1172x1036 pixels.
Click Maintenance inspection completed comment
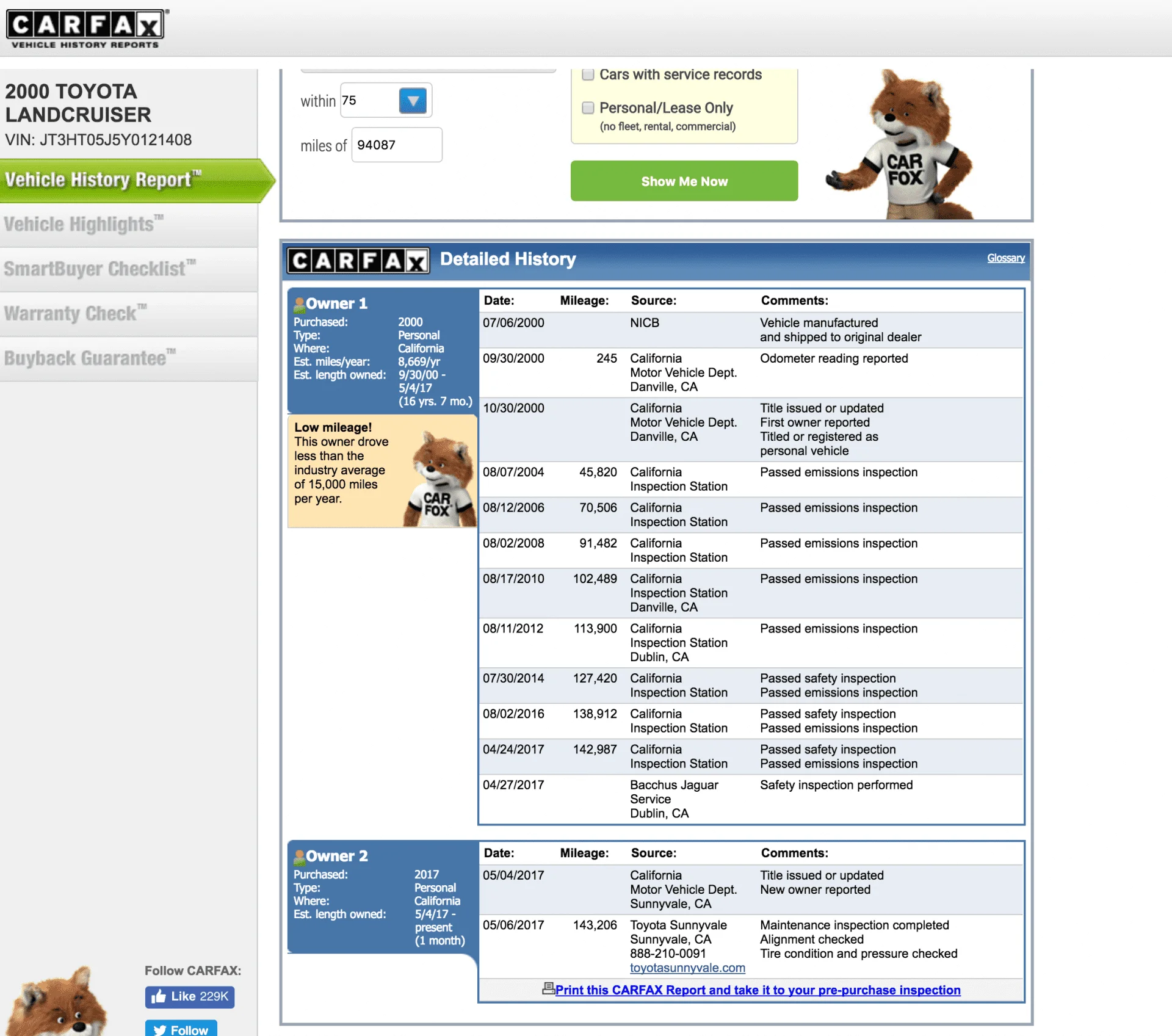coord(855,926)
